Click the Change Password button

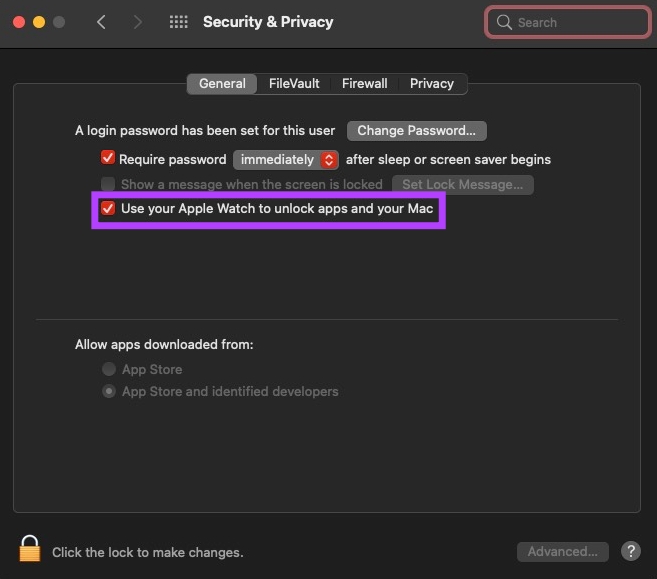[x=416, y=131]
